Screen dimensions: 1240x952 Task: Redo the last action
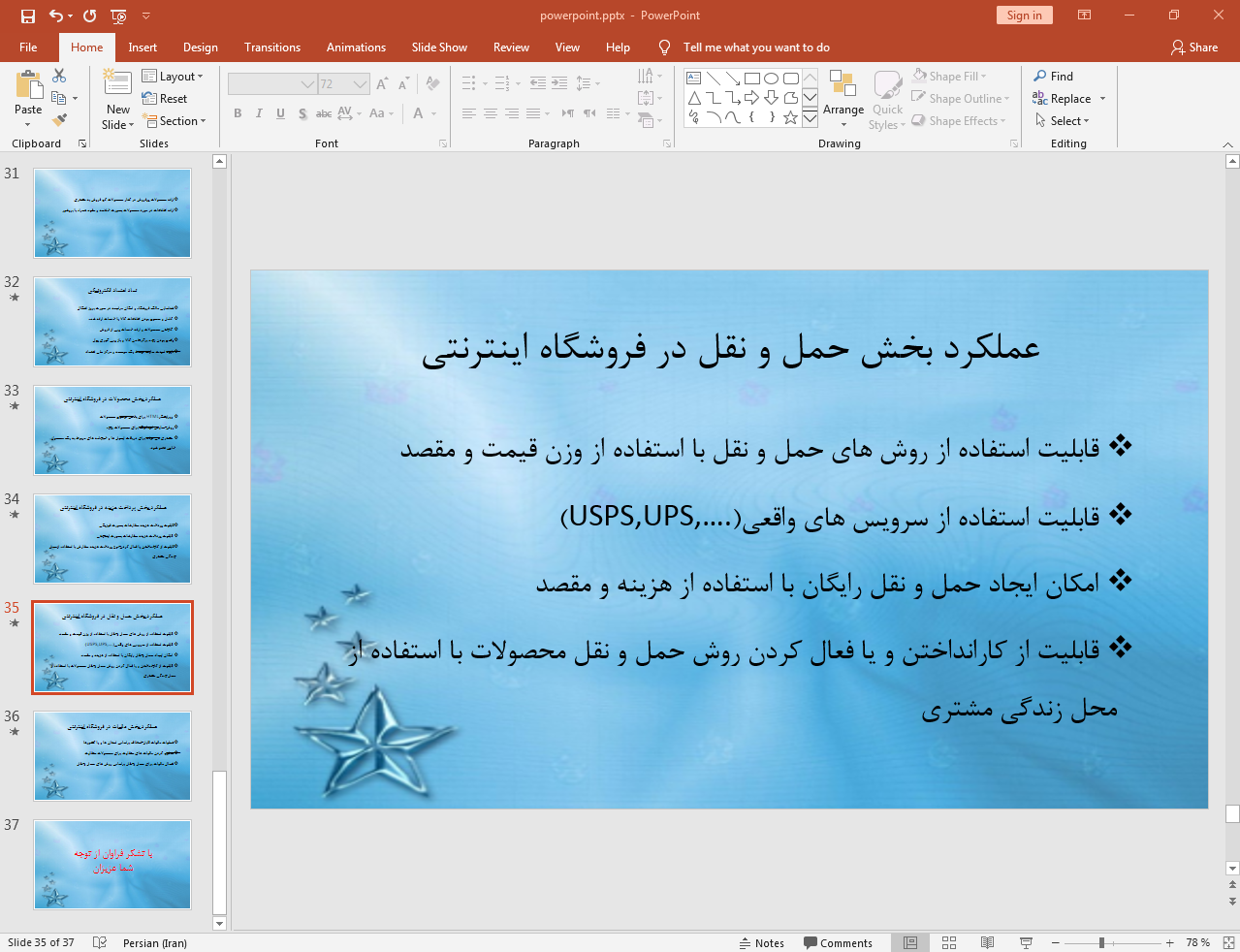pos(90,16)
